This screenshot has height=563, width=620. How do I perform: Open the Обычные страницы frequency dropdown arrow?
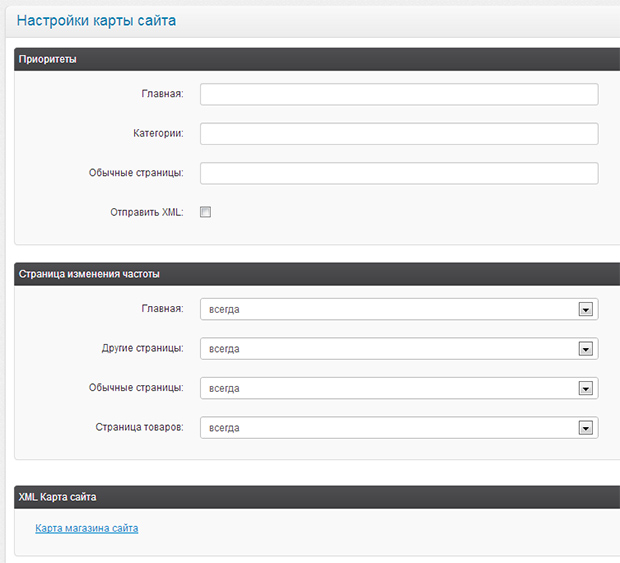tap(586, 388)
